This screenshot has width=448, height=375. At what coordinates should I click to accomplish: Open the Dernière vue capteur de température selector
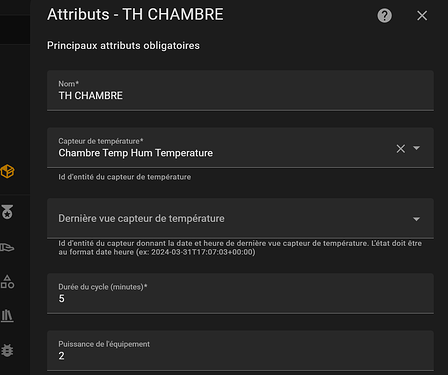coord(240,218)
